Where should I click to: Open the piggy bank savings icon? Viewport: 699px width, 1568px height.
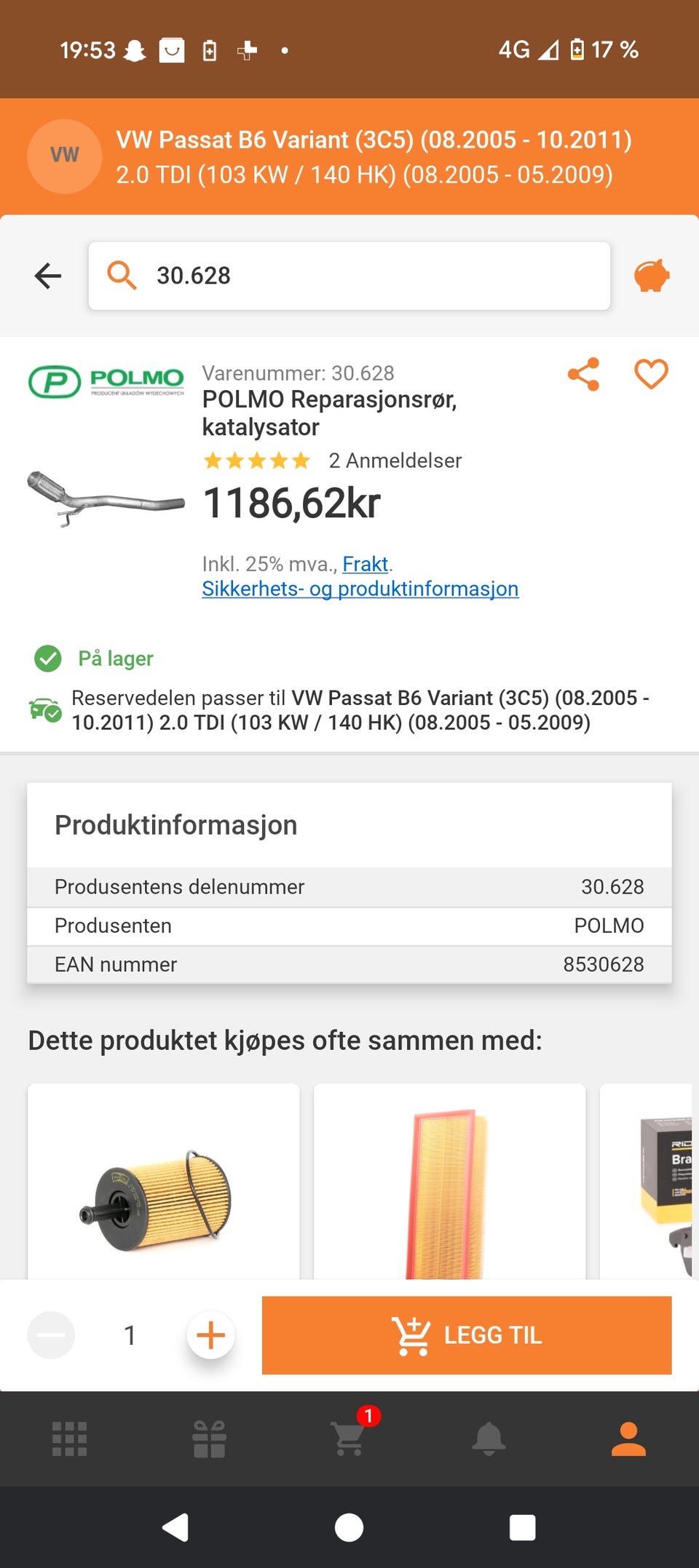652,276
